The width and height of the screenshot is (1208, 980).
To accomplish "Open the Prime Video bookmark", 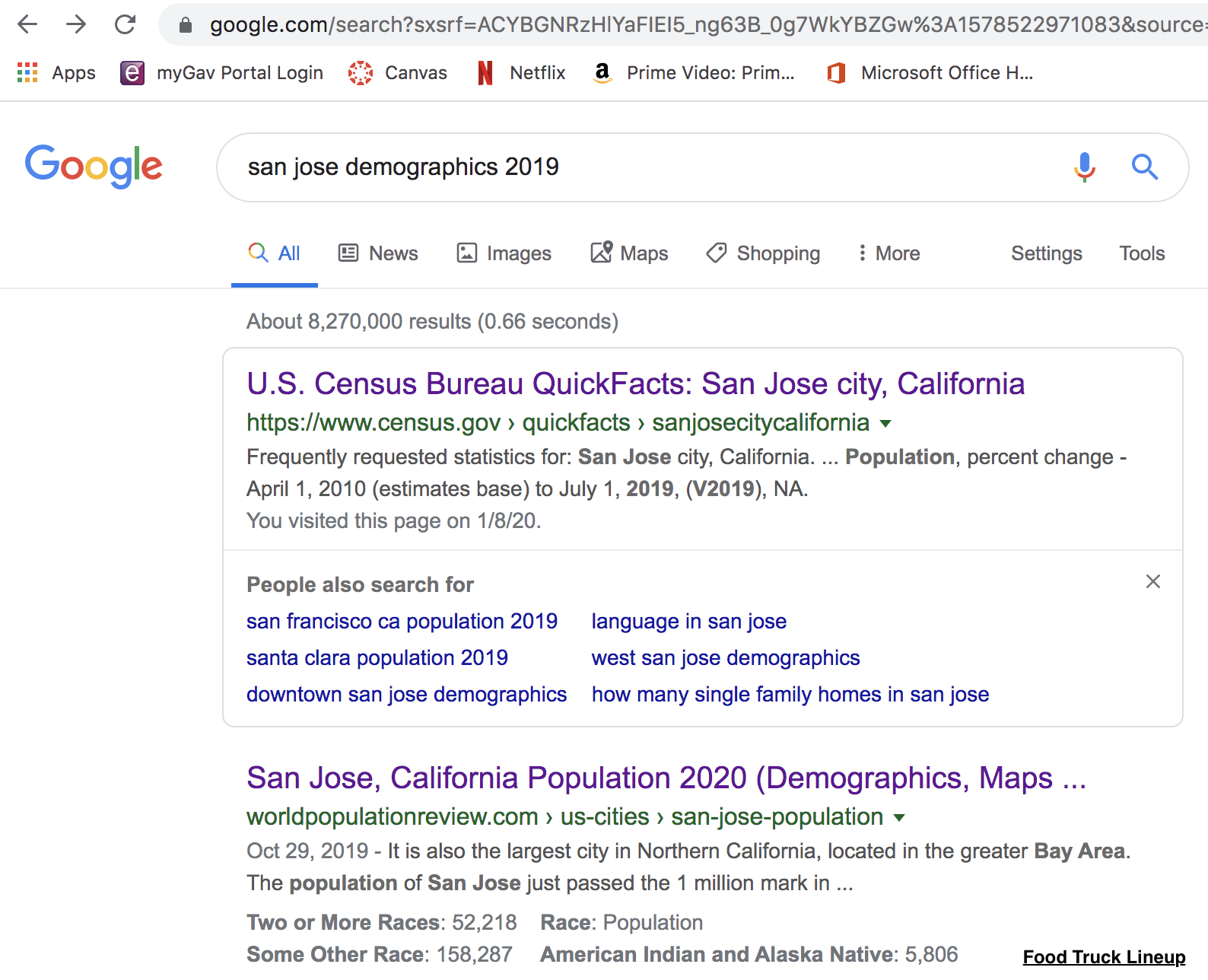I will 694,73.
